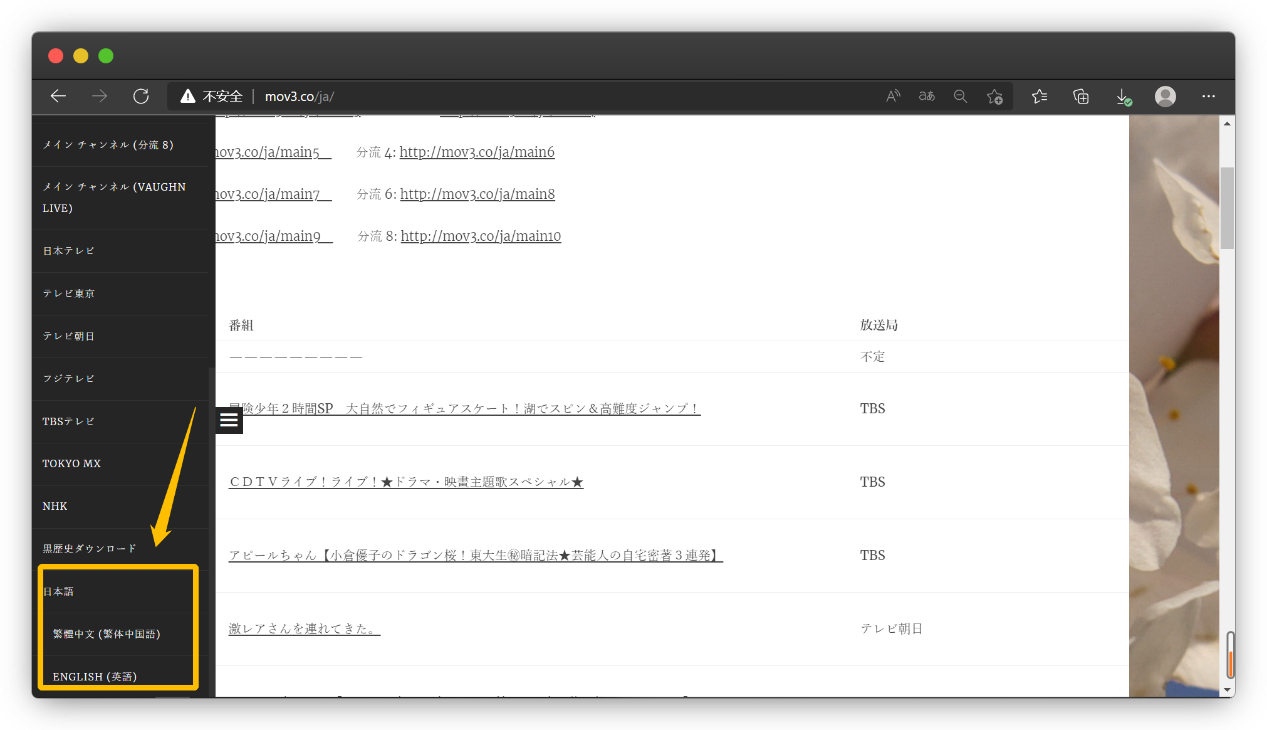Click the 放送局 column header
Screen dimensions: 1267x730
click(x=879, y=325)
